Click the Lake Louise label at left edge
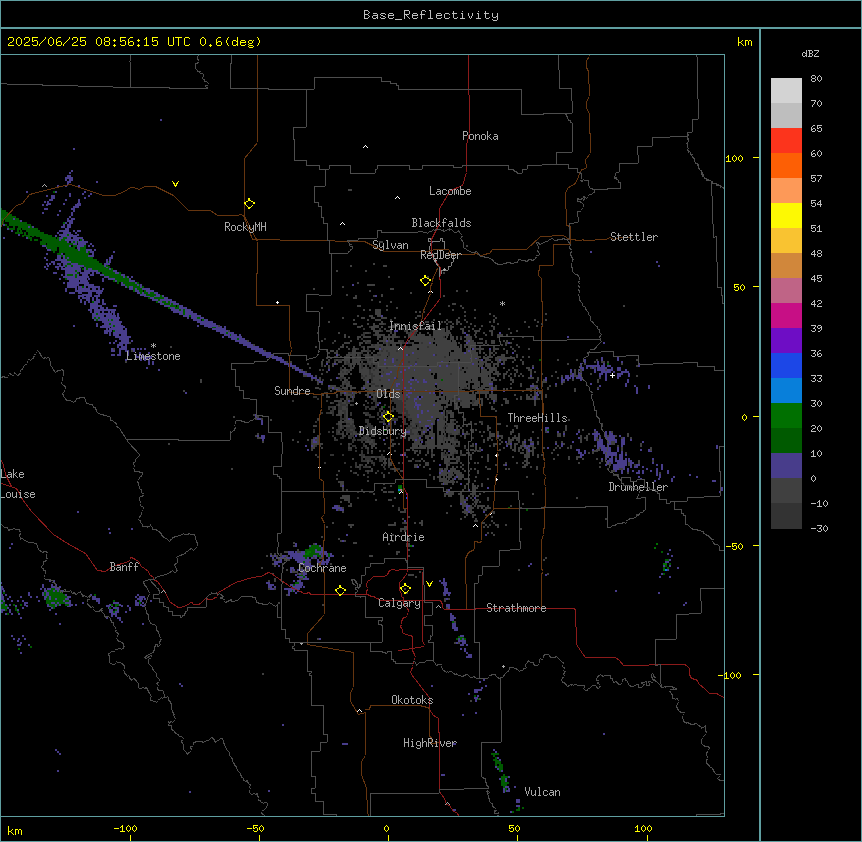Viewport: 862px width, 842px height. coord(18,484)
